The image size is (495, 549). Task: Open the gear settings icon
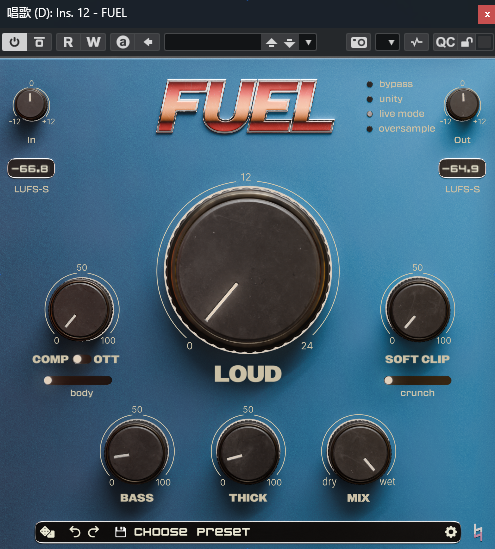[x=451, y=532]
